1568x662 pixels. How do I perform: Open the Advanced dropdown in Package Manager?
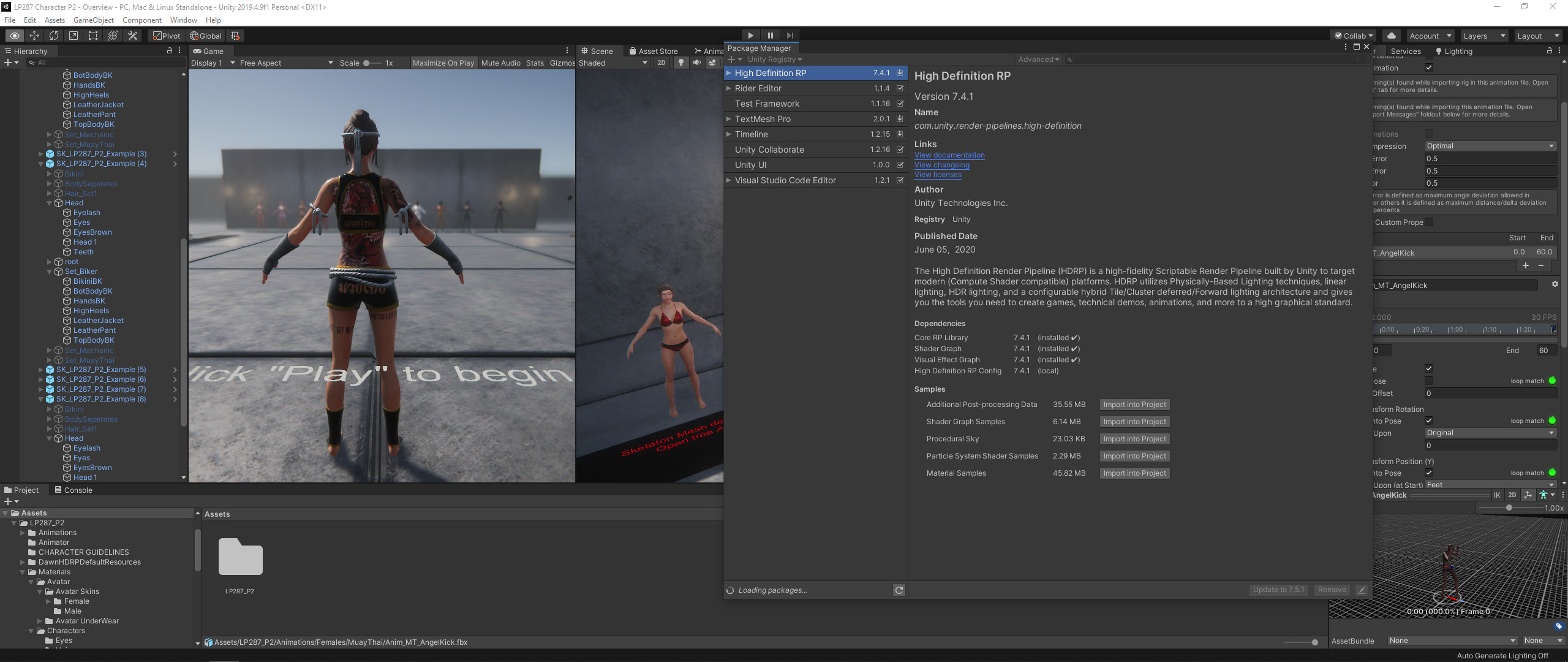(x=1038, y=59)
